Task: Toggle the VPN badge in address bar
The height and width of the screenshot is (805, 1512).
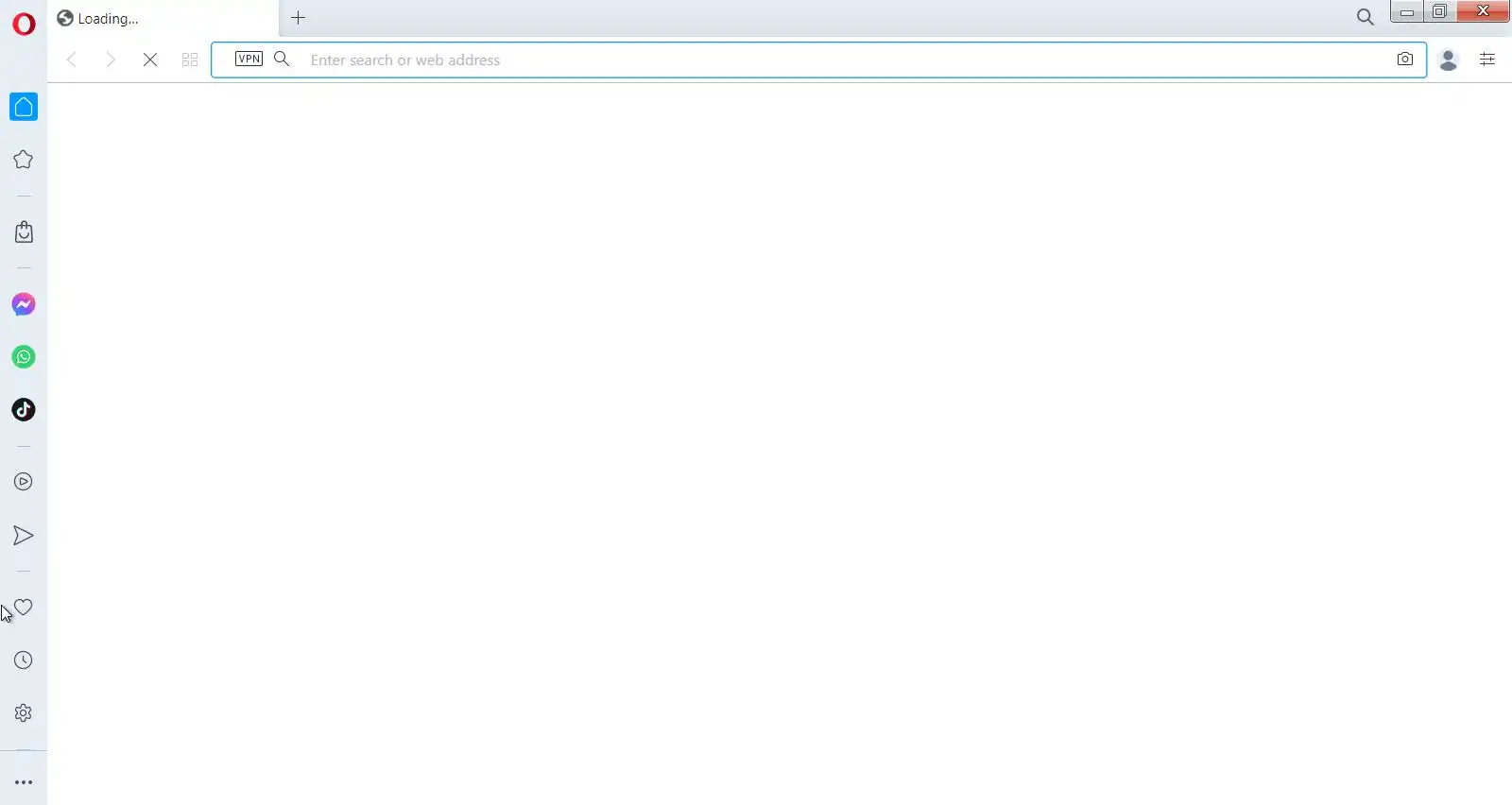Action: click(x=249, y=59)
